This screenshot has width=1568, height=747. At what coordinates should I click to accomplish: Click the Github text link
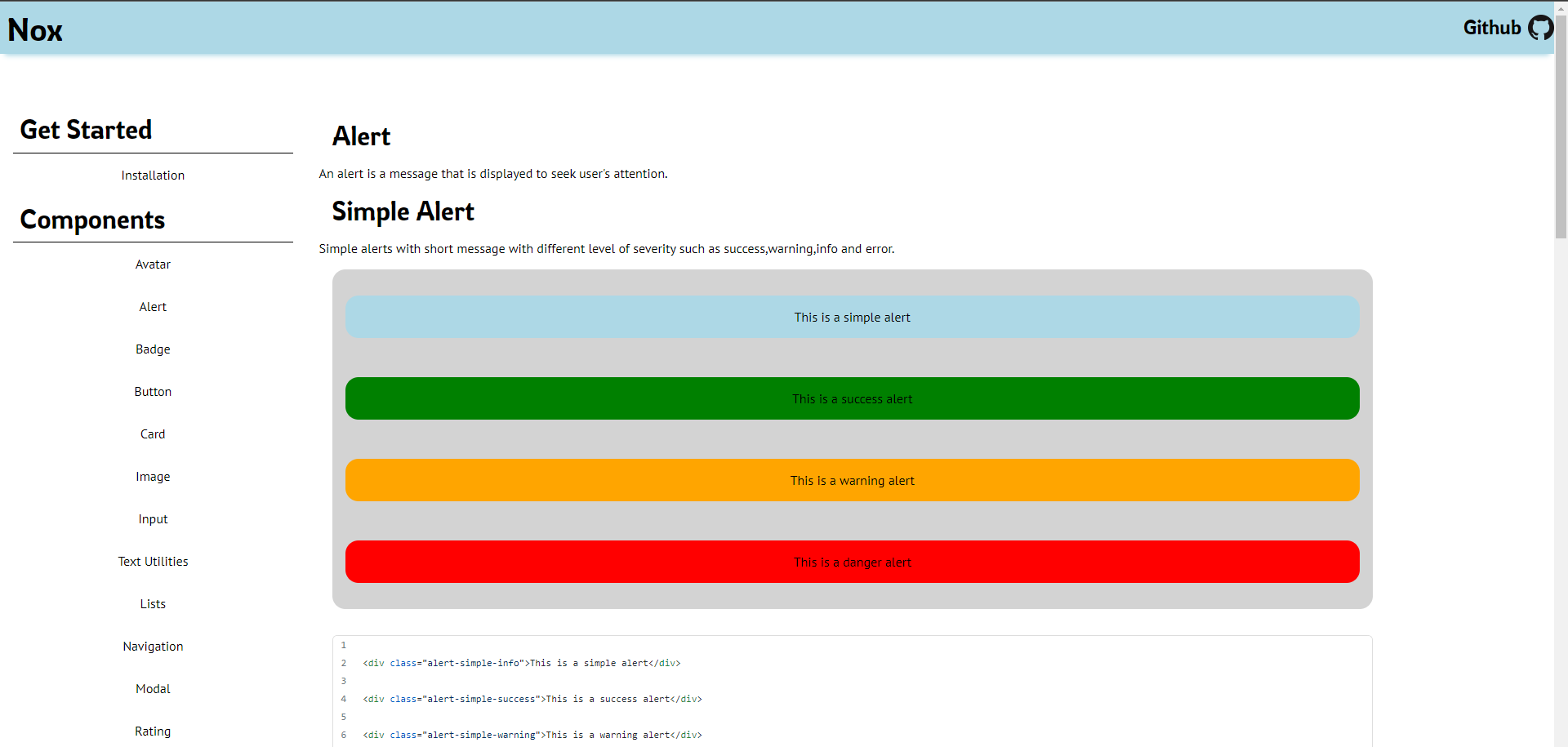tap(1492, 28)
